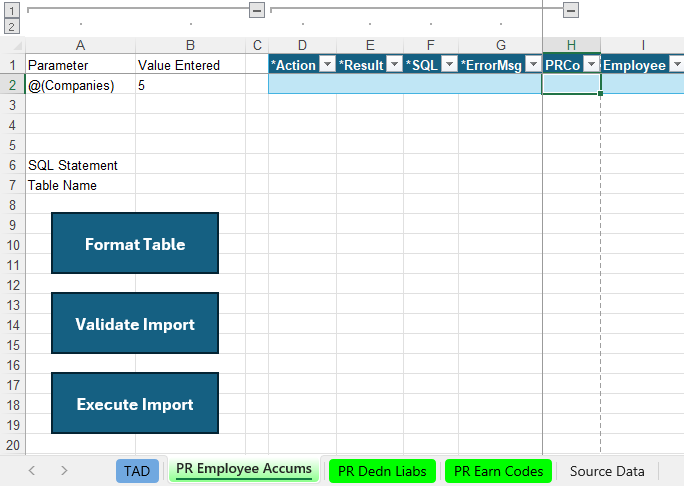Click empty cell B6 next to SQL Statement
This screenshot has height=486, width=684.
click(x=190, y=165)
